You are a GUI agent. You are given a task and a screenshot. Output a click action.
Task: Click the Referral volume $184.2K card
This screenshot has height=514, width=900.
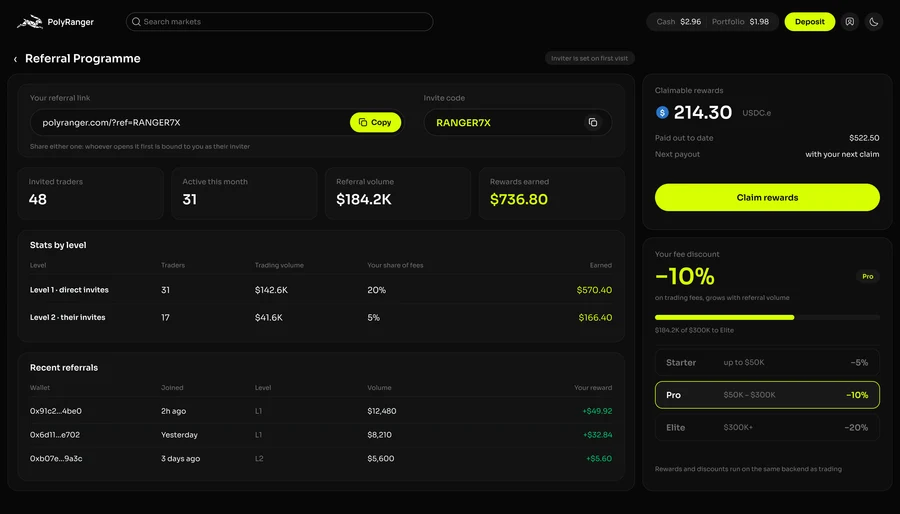pyautogui.click(x=398, y=193)
